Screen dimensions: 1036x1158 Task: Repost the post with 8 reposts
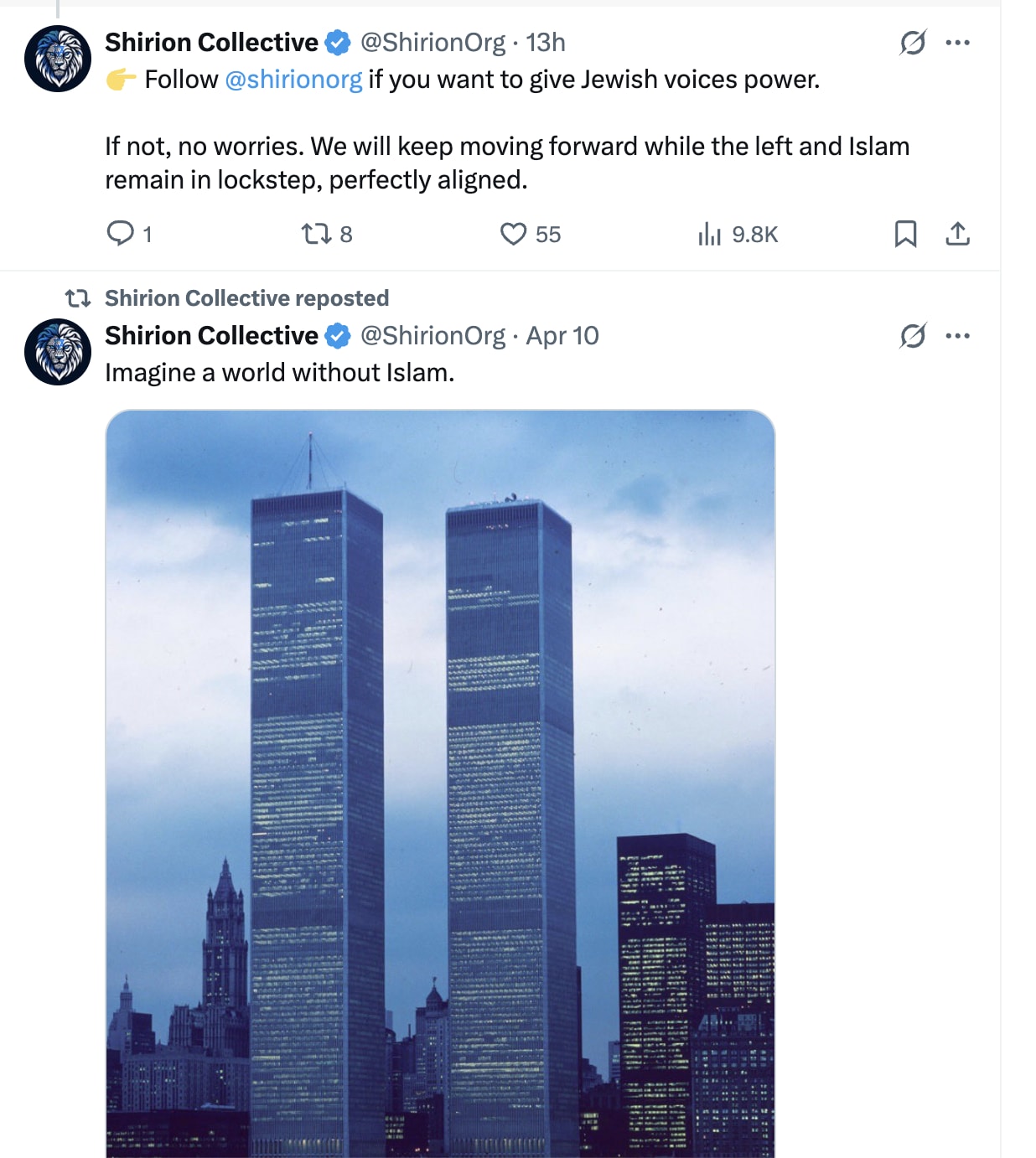tap(326, 234)
